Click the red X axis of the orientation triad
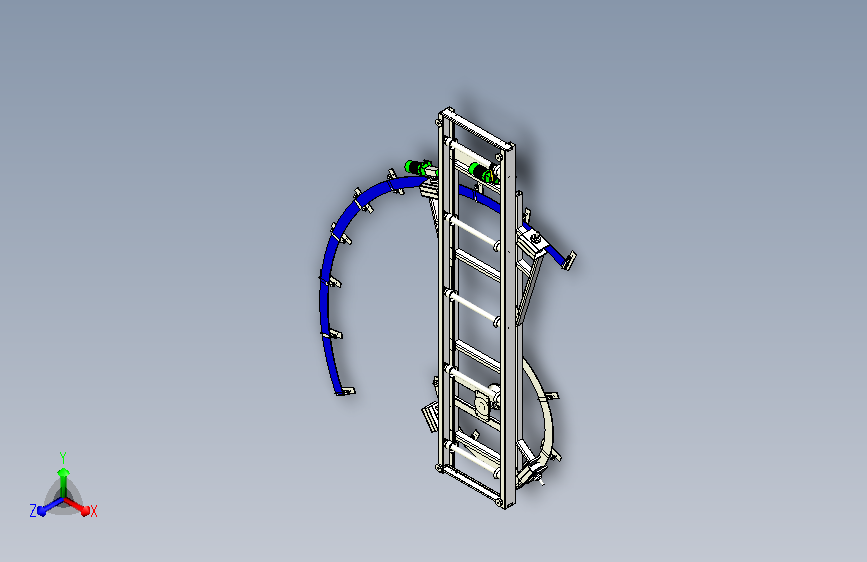Viewport: 867px width, 562px height. coord(77,505)
